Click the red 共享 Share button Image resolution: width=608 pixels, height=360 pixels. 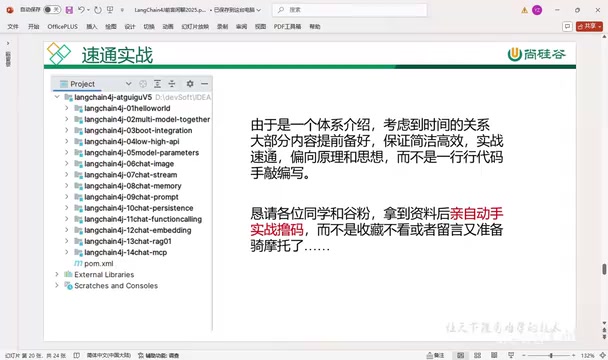pos(589,26)
